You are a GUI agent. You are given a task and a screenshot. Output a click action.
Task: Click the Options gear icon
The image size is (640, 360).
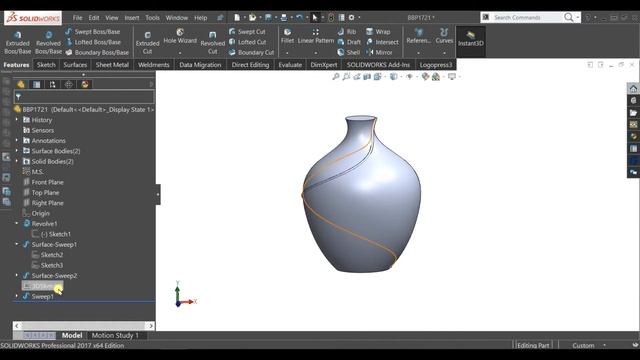pyautogui.click(x=351, y=18)
